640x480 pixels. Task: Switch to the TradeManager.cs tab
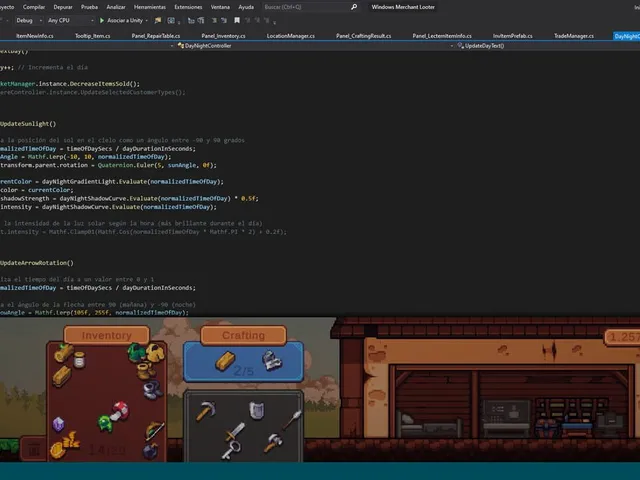pyautogui.click(x=573, y=36)
